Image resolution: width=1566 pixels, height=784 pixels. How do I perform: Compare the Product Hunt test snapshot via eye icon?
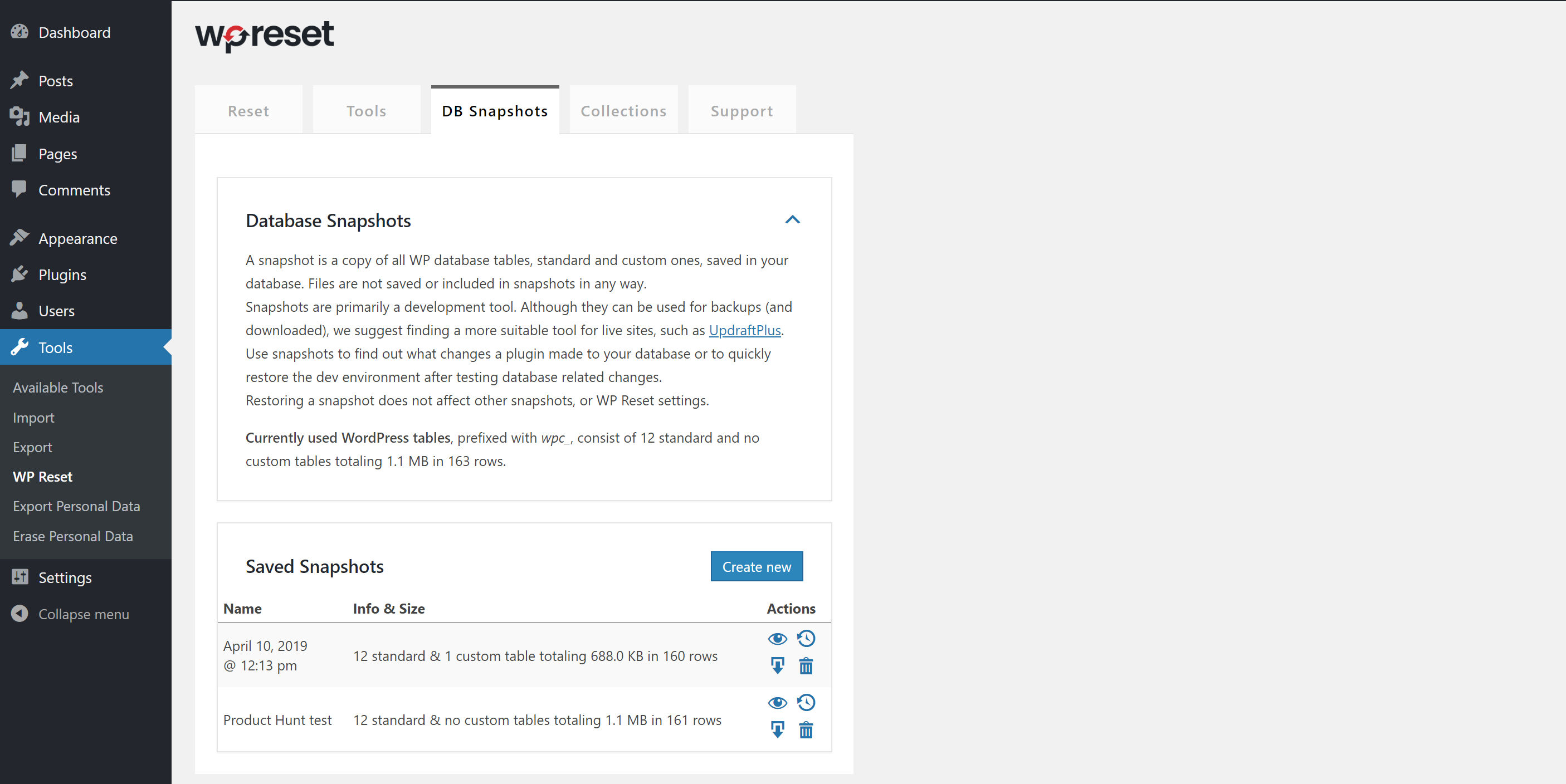point(777,703)
